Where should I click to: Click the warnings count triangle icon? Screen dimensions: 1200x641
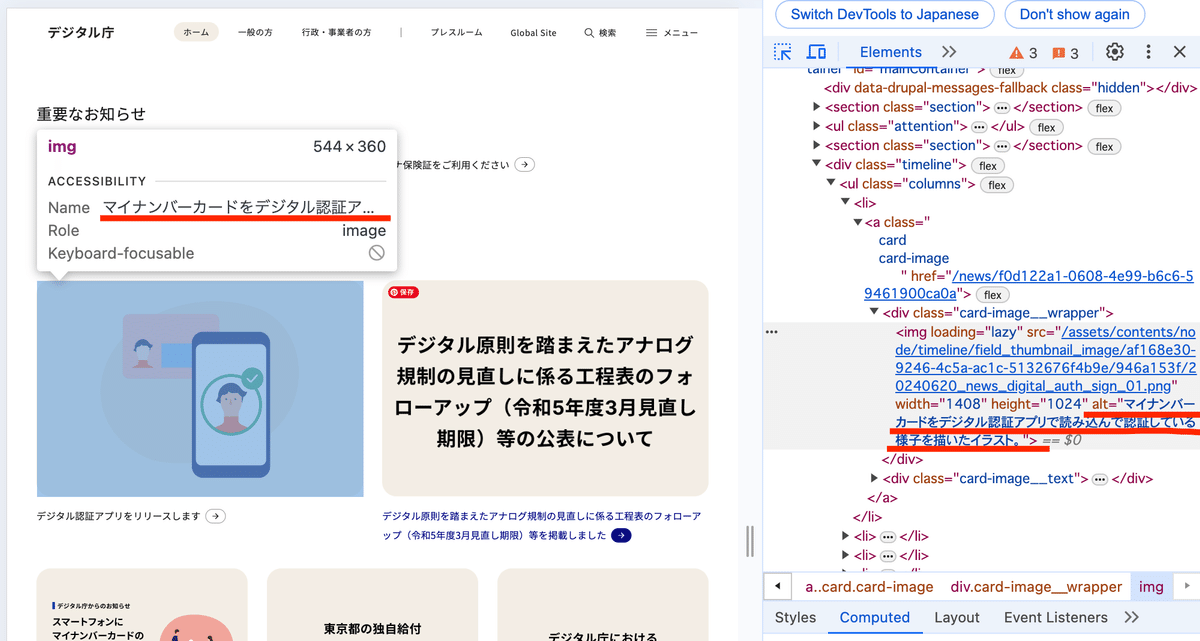coord(1016,53)
